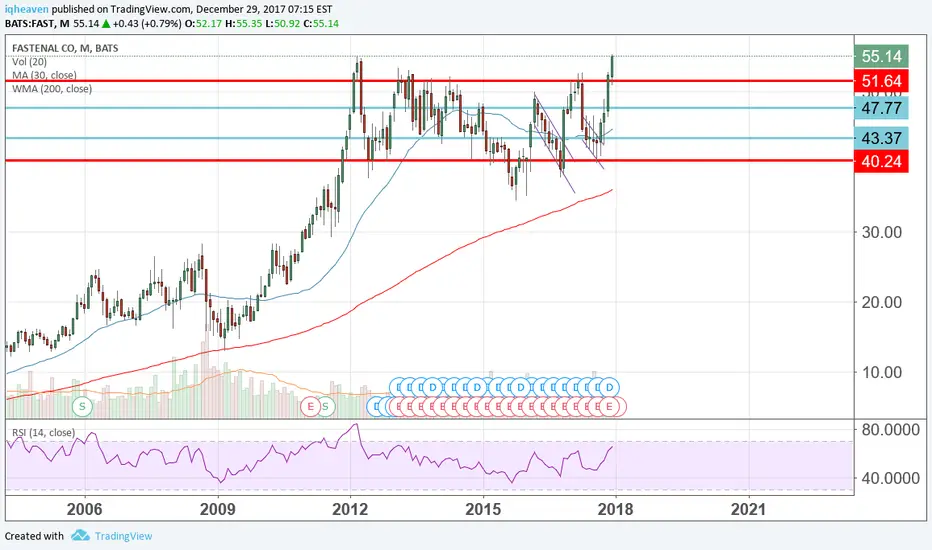The image size is (932, 550).
Task: Open the TradingView link beside Created with
Action: pos(124,536)
